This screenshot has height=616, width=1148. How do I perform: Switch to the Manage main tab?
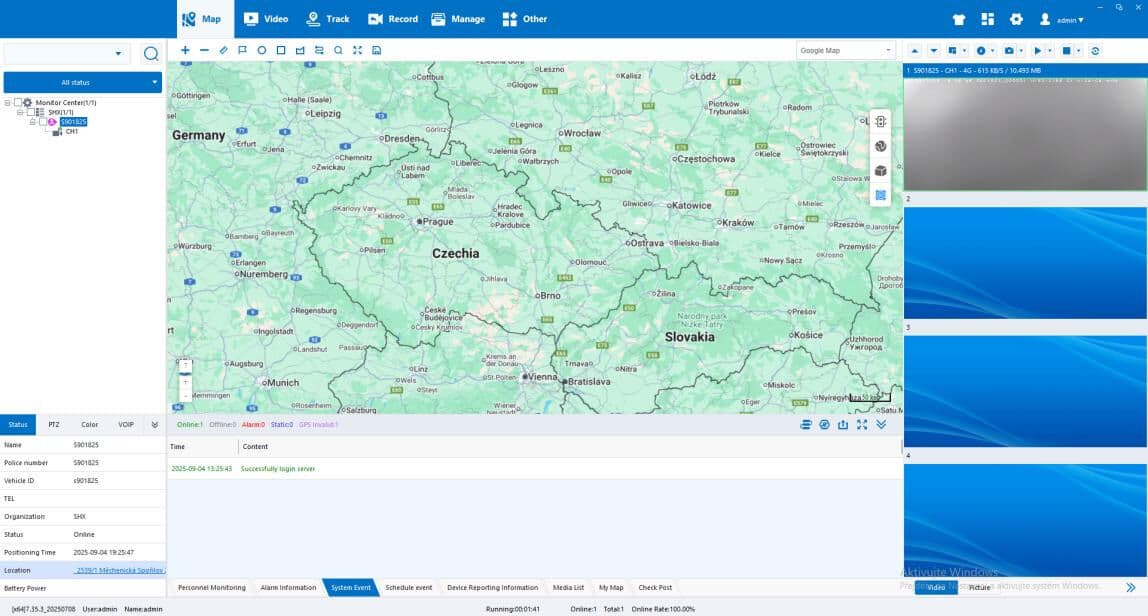[x=458, y=19]
